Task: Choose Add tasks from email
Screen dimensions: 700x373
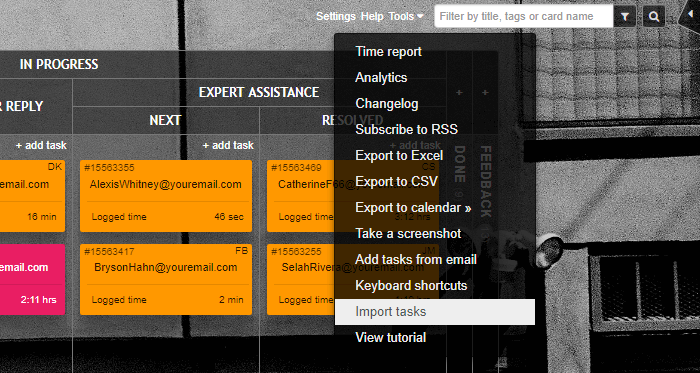Action: 434,259
